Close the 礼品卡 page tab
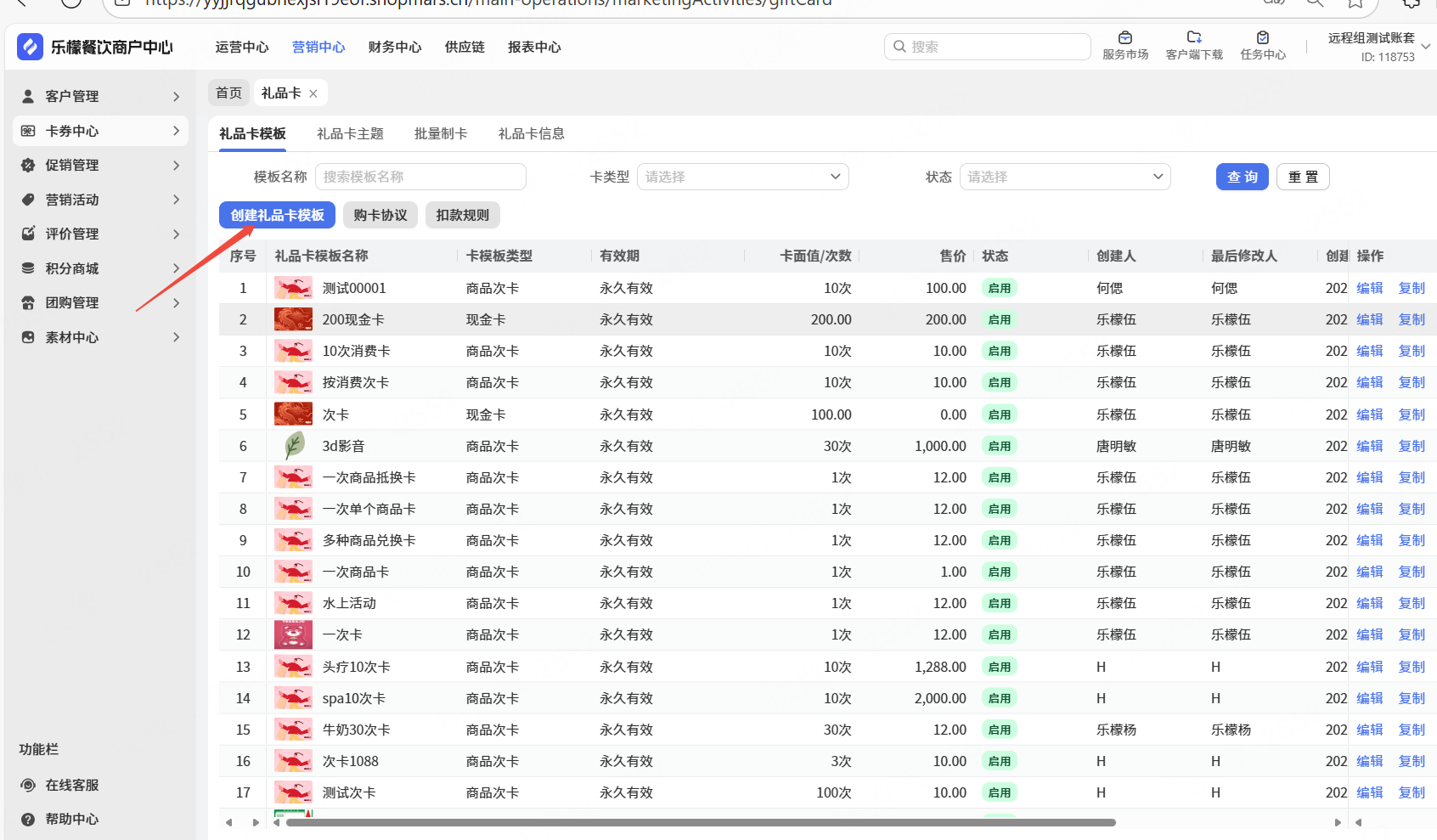The image size is (1437, 840). pyautogui.click(x=313, y=93)
